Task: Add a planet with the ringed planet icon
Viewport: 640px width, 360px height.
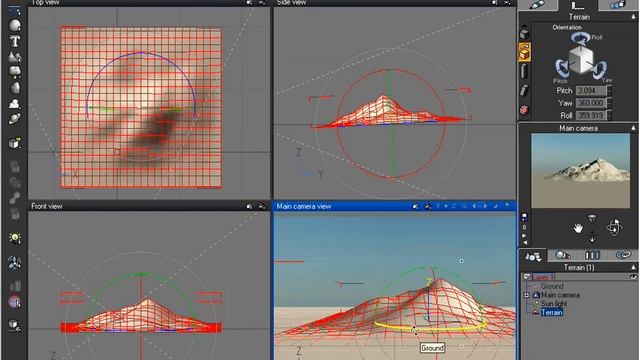Action: [x=15, y=119]
